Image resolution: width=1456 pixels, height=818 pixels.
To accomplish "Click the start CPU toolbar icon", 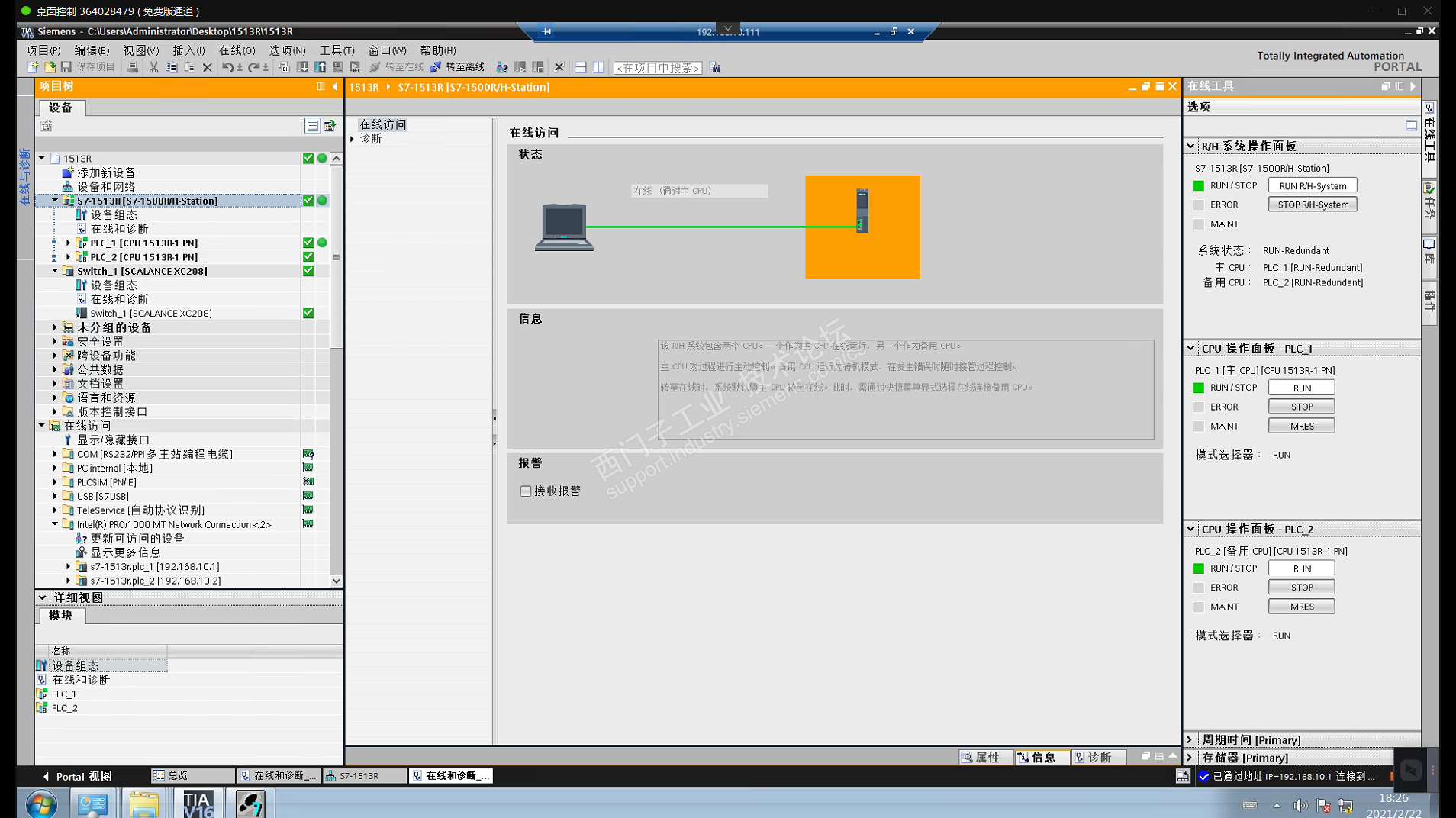I will [520, 67].
